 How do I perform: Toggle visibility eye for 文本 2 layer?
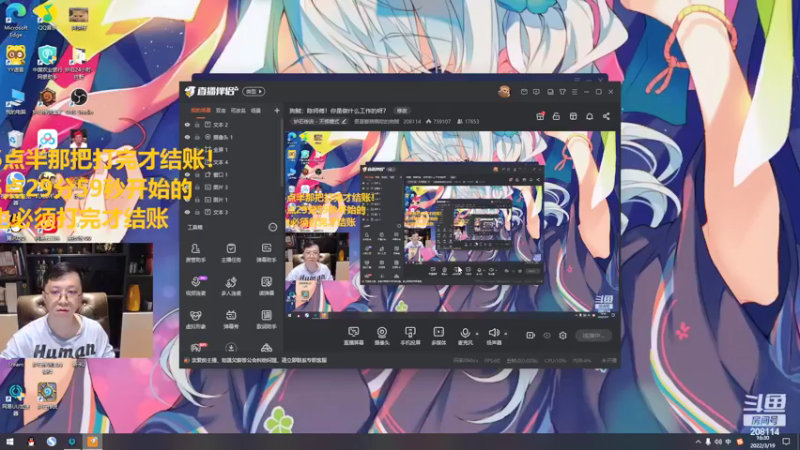(x=187, y=124)
